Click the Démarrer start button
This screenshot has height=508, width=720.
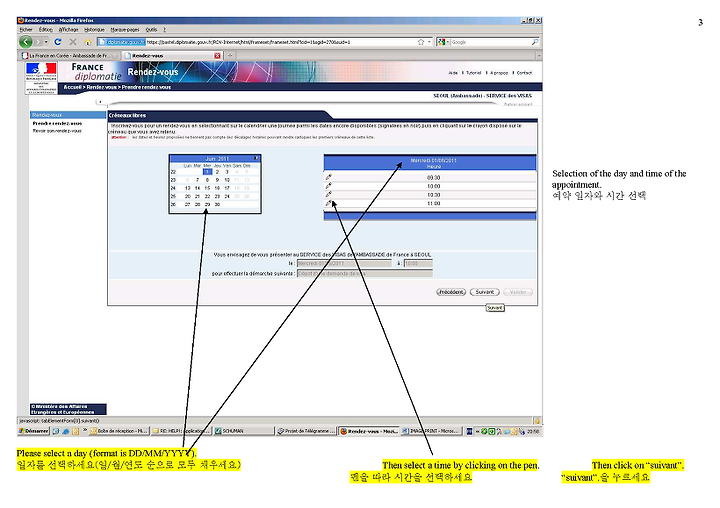click(34, 431)
